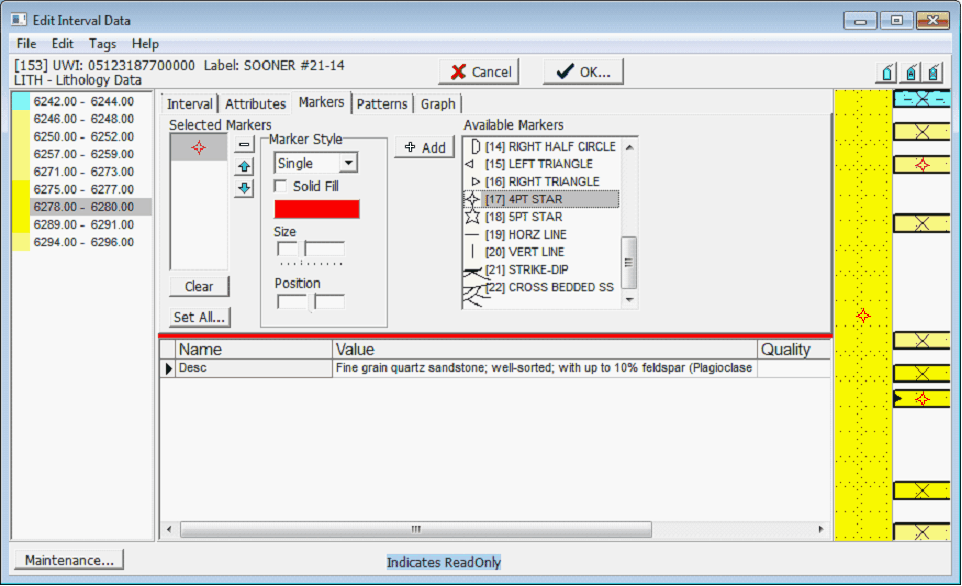
Task: Click the Desc value description field
Action: tap(545, 368)
